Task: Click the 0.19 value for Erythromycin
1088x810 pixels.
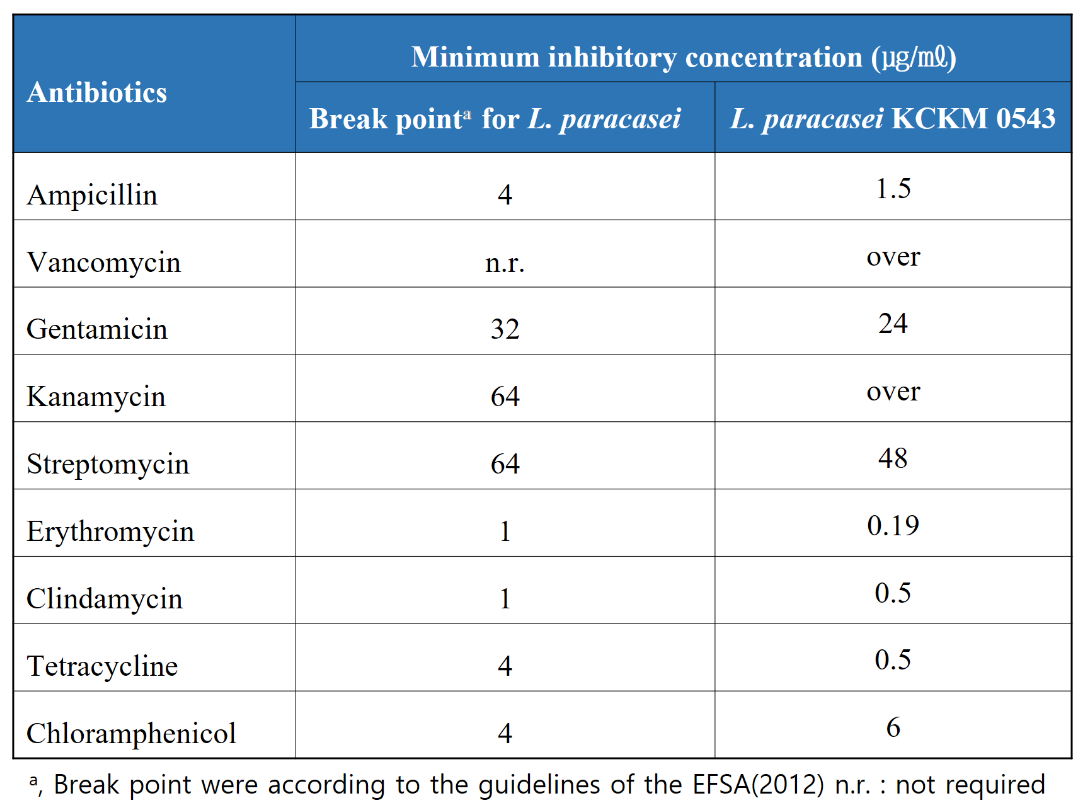Action: coord(892,525)
